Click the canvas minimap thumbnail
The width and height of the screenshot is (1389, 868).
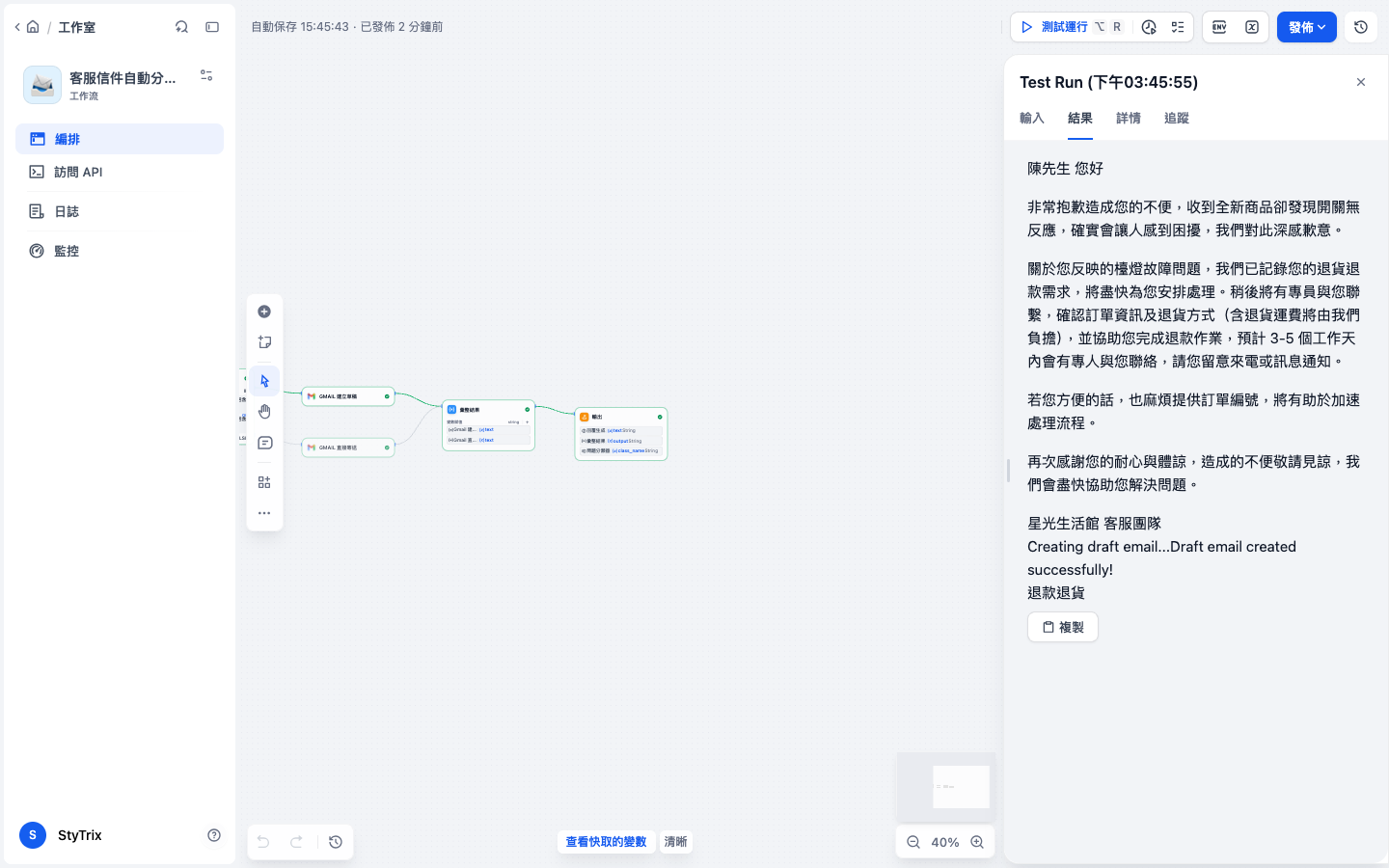946,787
